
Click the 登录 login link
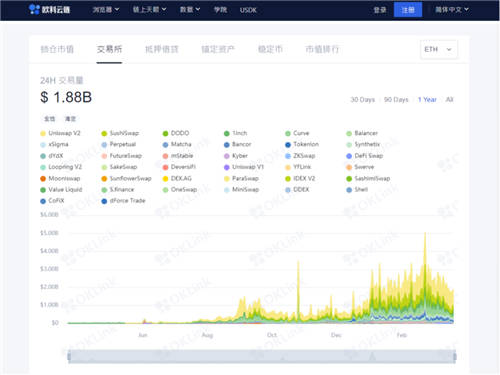coord(380,10)
